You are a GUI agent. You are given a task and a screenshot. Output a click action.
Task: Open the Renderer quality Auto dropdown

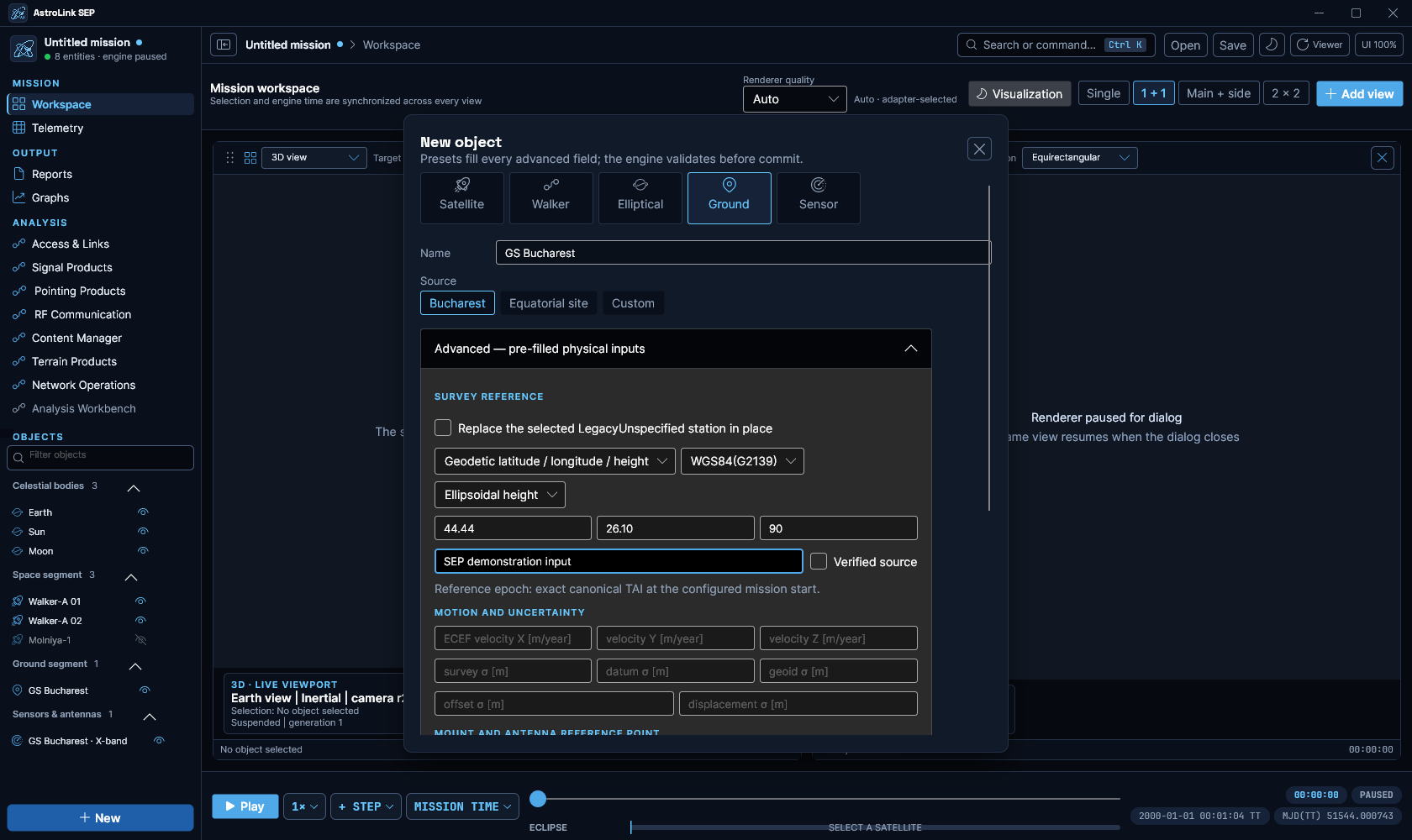[x=795, y=99]
